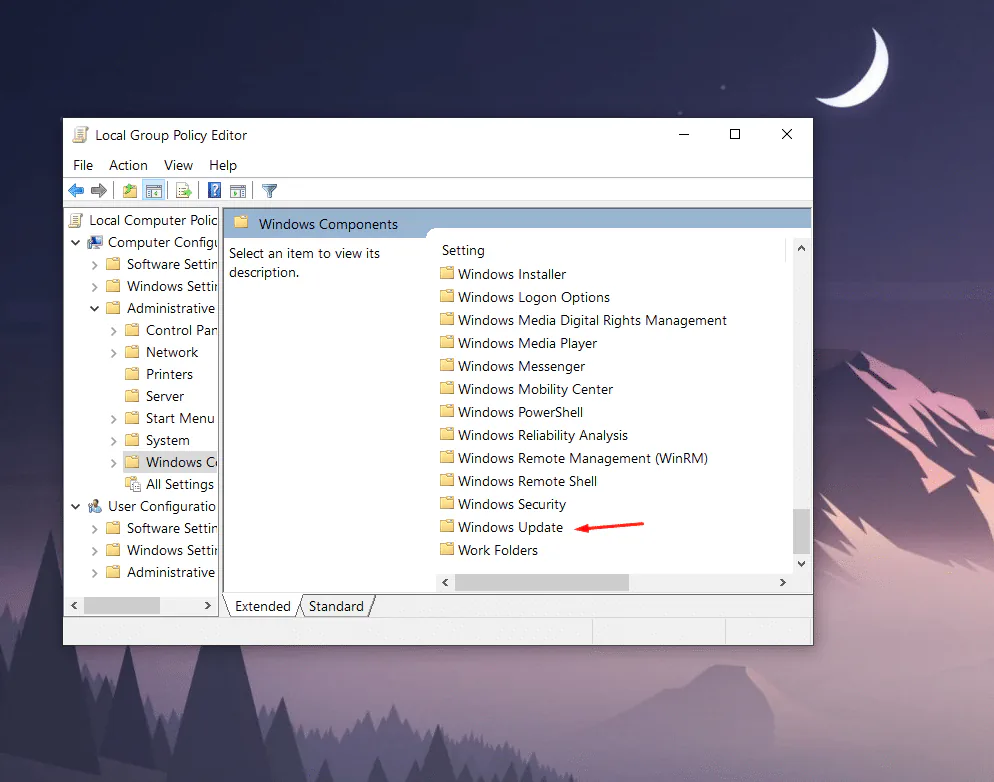The image size is (994, 782).
Task: Open the Help menu
Action: 223,165
